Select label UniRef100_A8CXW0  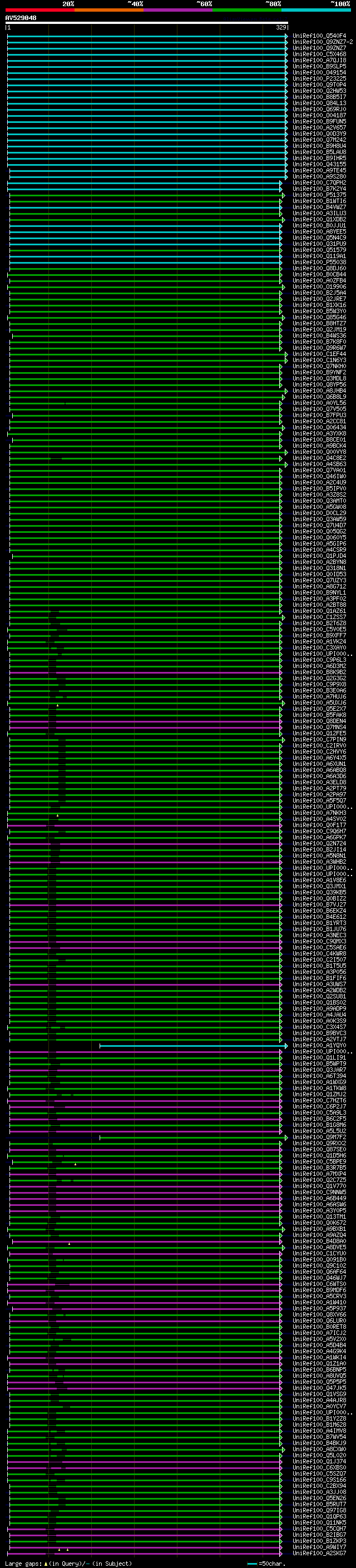(x=319, y=1450)
